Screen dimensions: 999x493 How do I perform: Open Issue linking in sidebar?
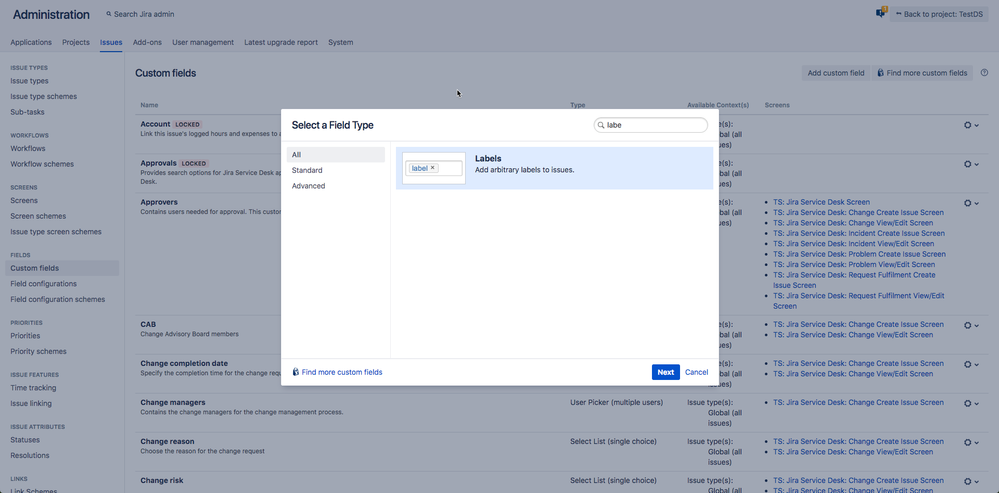tap(31, 403)
